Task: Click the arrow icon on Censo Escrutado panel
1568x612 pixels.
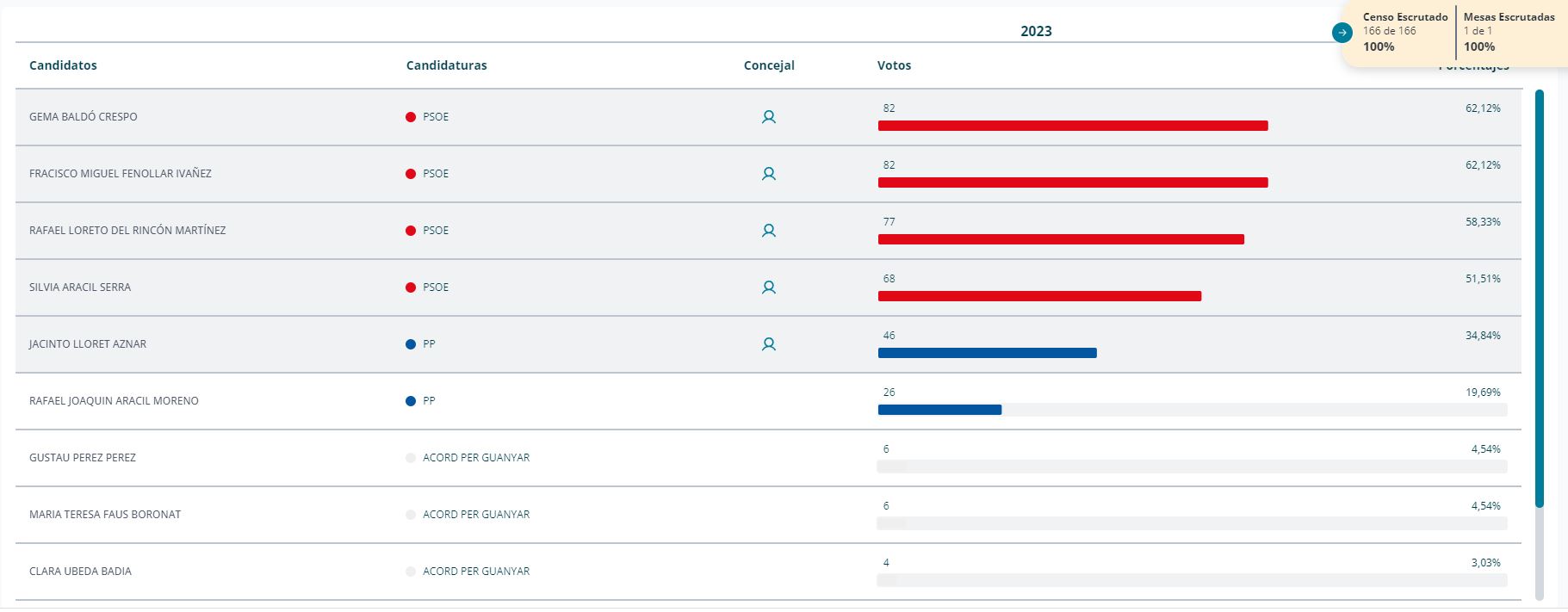Action: pos(1342,33)
